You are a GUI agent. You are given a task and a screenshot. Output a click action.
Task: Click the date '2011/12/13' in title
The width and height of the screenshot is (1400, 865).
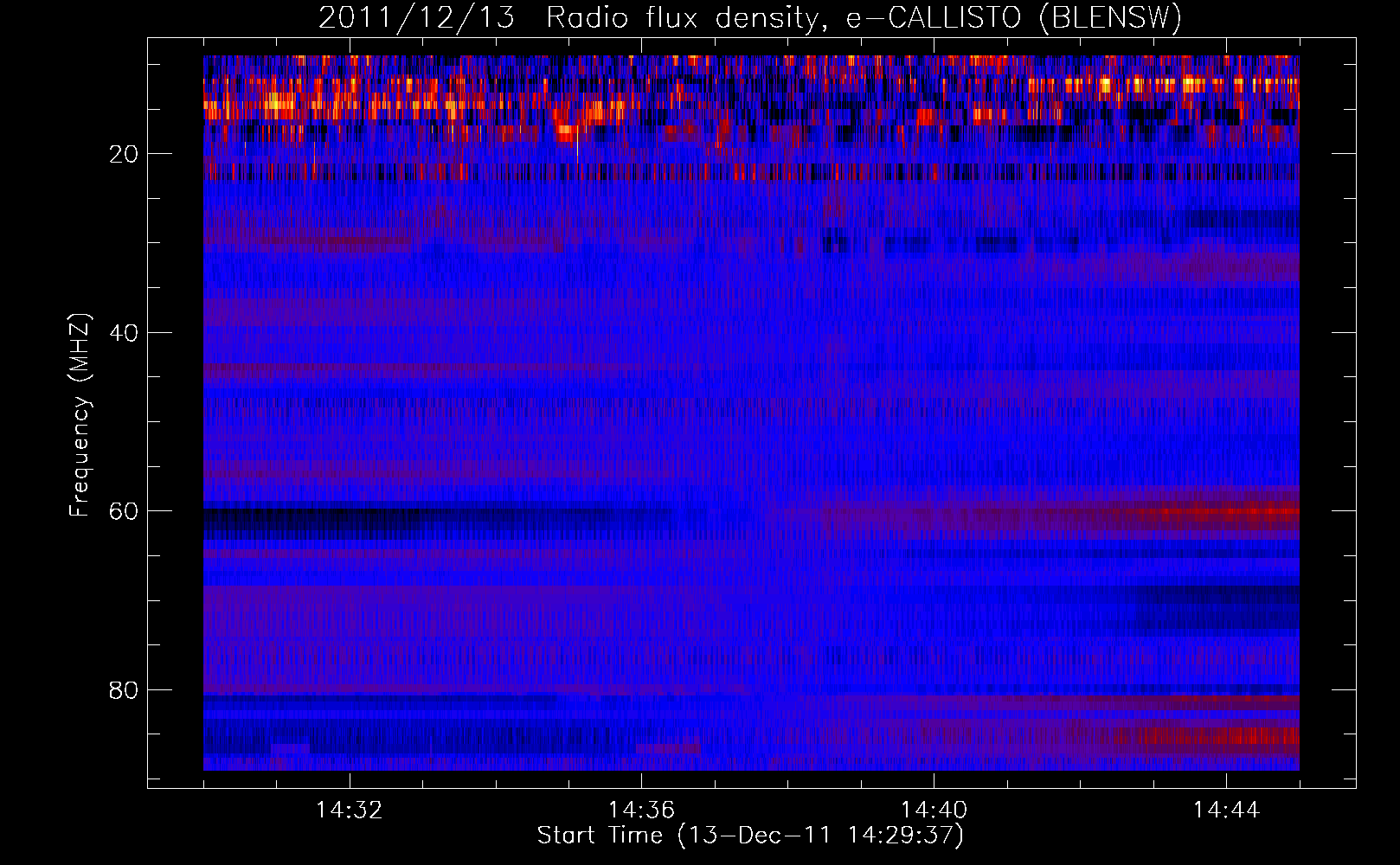coord(416,17)
